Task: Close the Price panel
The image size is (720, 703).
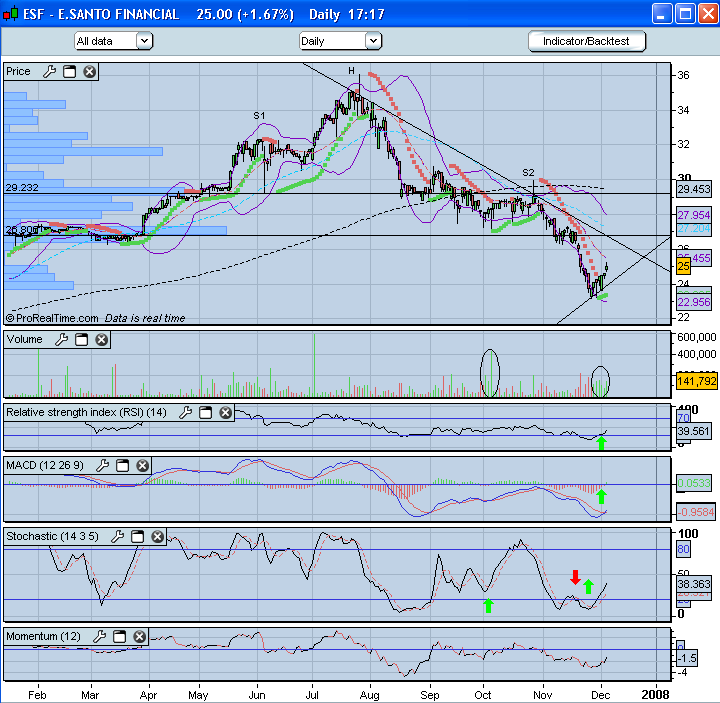Action: (90, 72)
